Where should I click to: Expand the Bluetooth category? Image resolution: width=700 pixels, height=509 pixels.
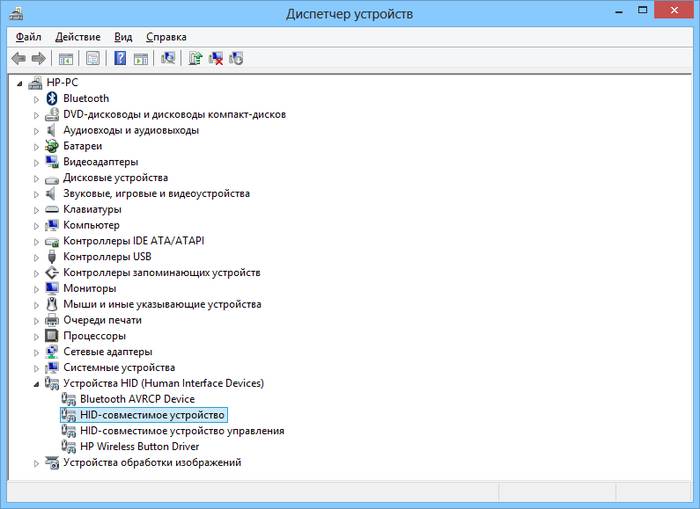coord(37,99)
